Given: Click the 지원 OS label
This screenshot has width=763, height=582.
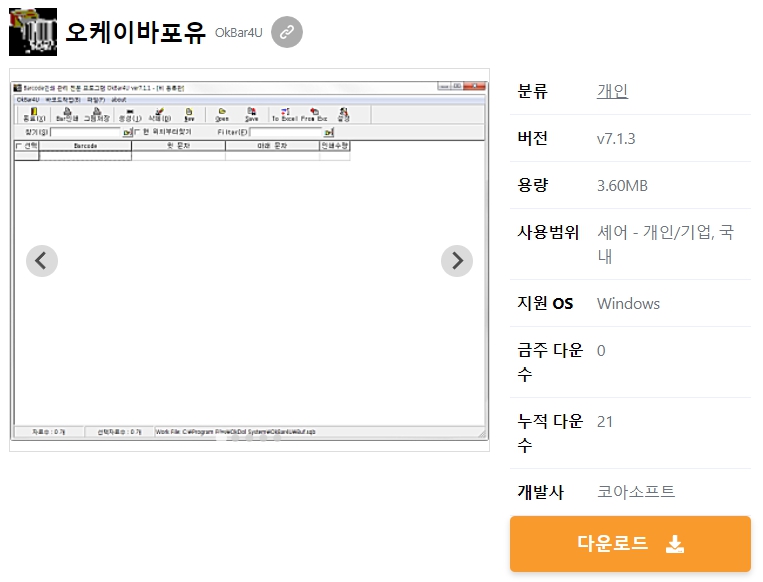Looking at the screenshot, I should tap(545, 303).
